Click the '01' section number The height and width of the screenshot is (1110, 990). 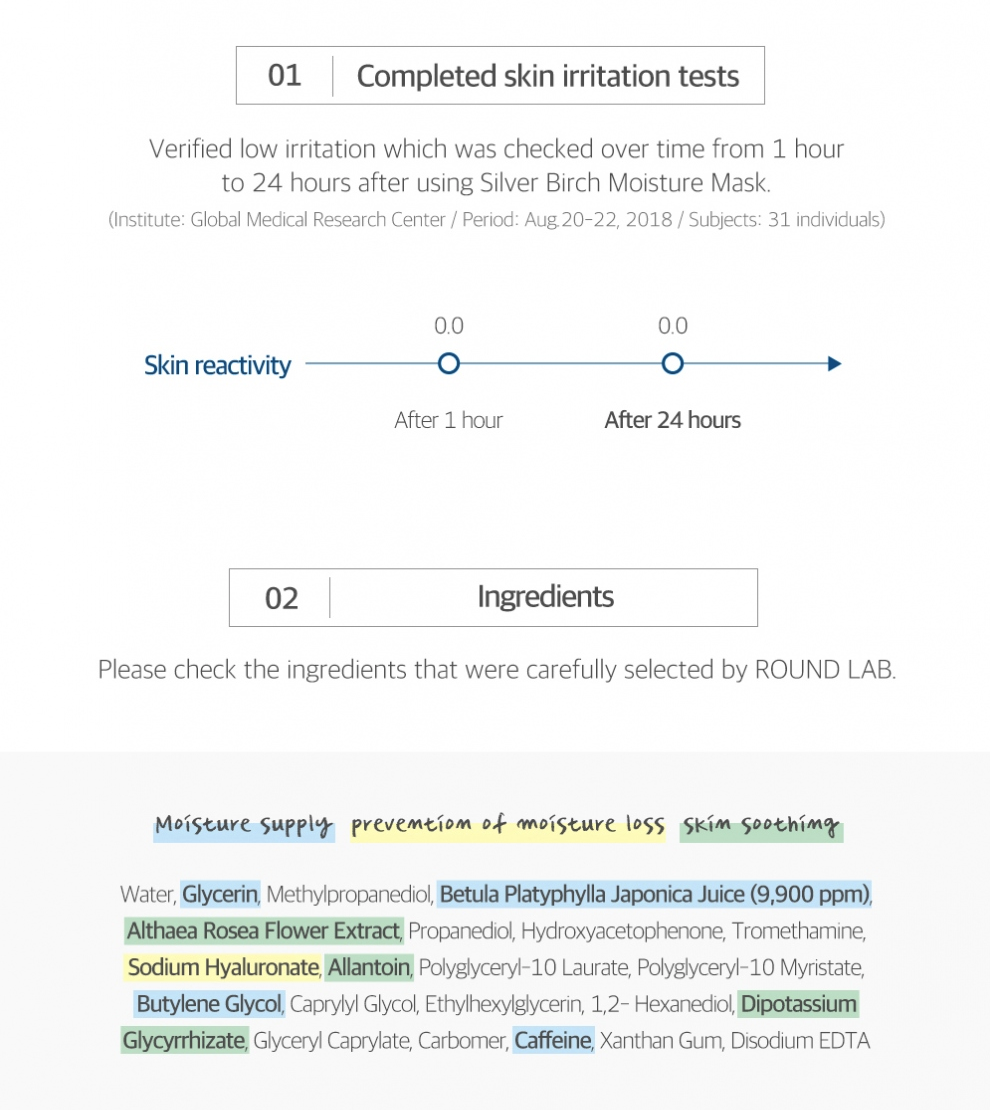[284, 76]
